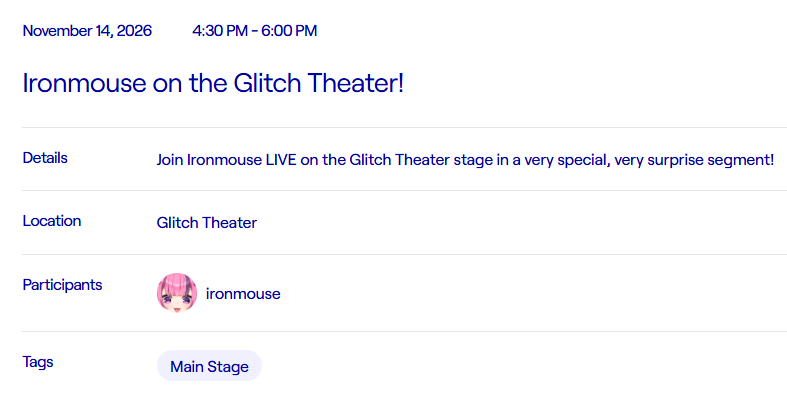The height and width of the screenshot is (401, 787).
Task: Click the Tags row label
Action: click(38, 362)
